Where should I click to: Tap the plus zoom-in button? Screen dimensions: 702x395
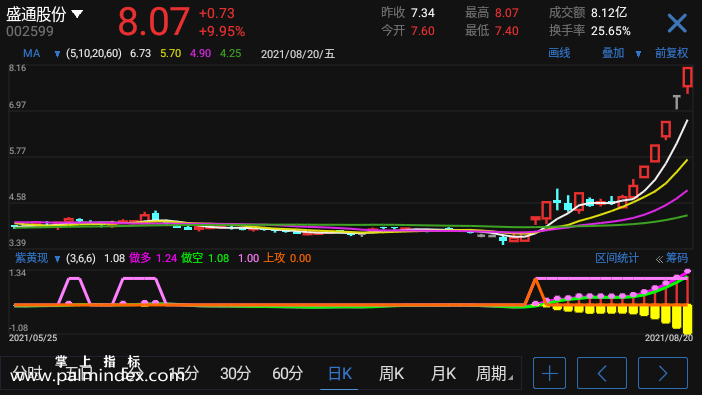tap(549, 373)
